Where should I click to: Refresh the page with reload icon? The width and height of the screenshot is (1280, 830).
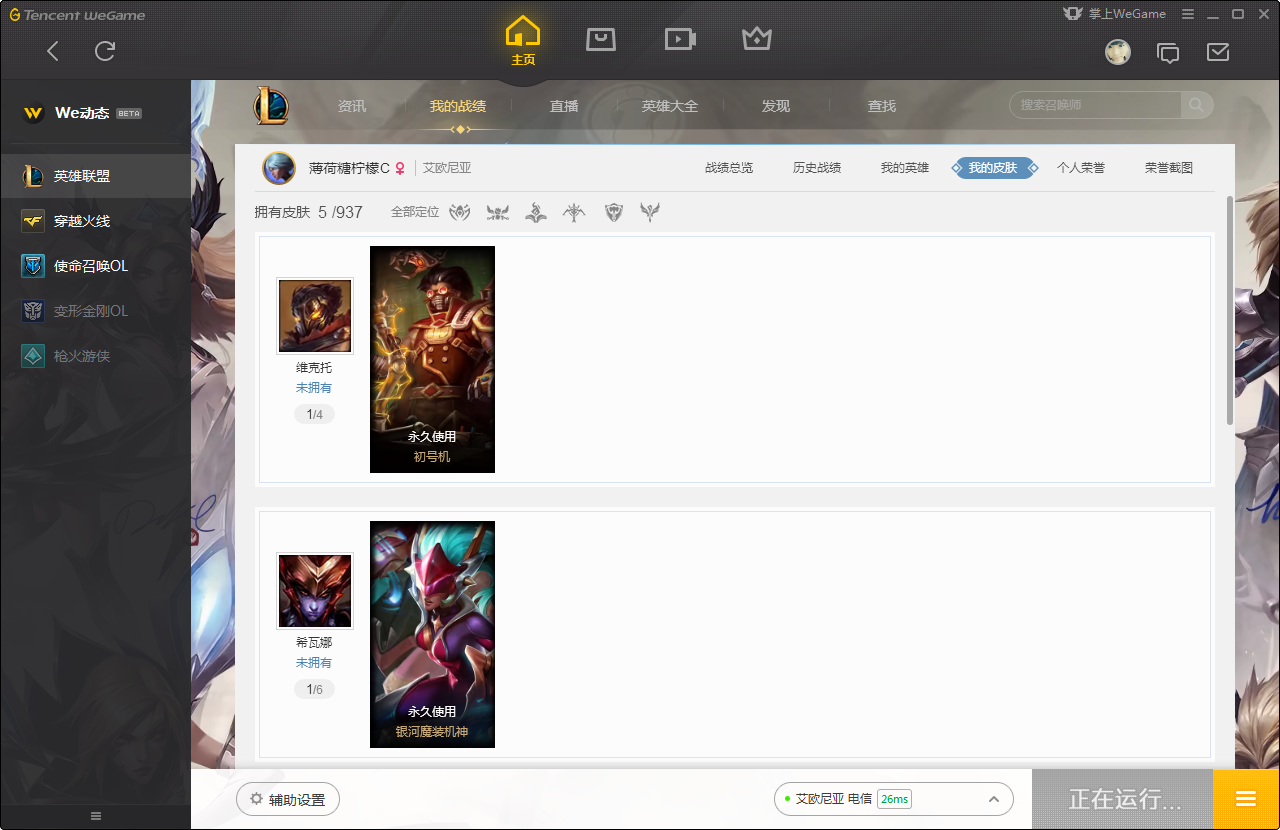[105, 51]
